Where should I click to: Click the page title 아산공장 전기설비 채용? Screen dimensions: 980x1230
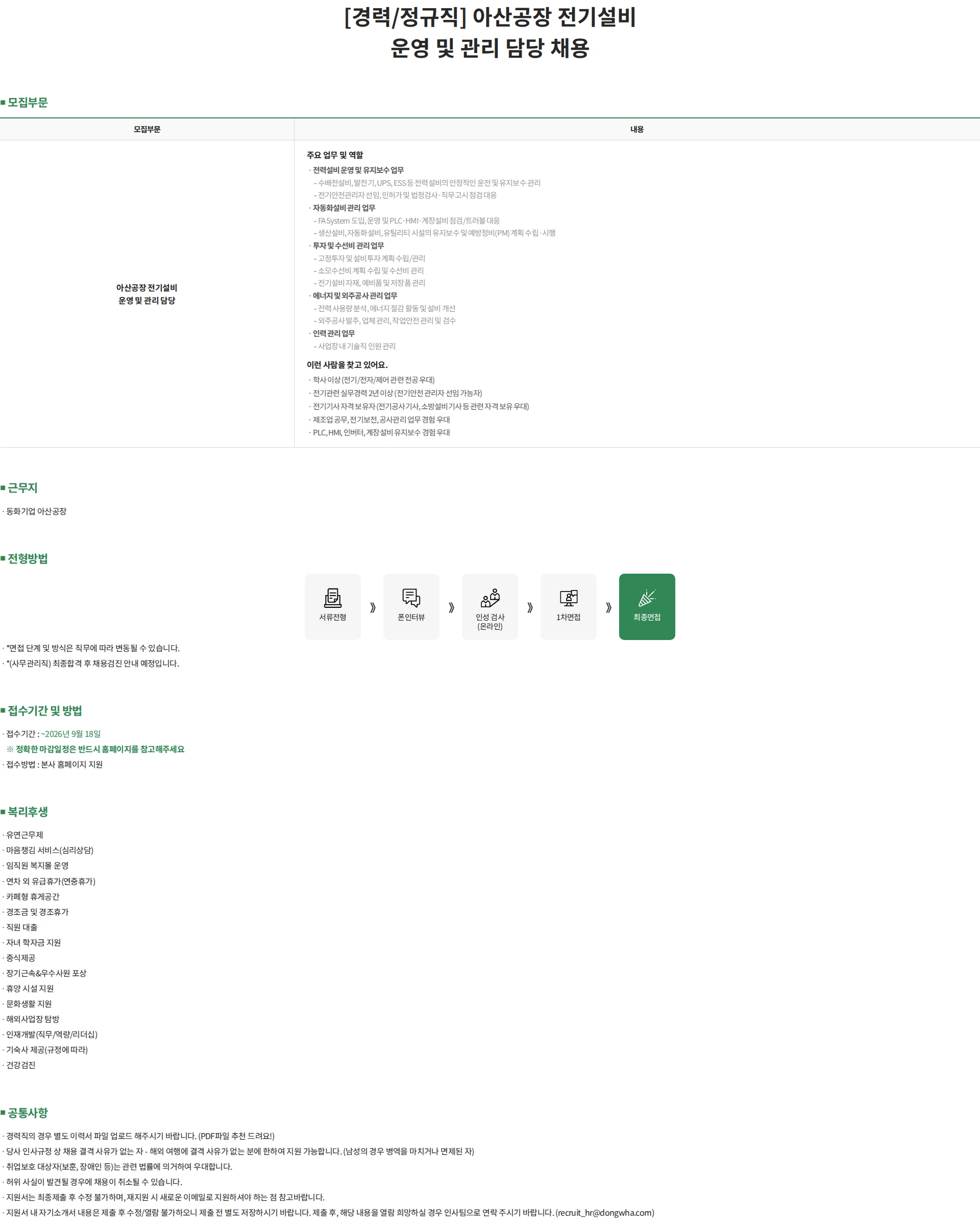pos(490,33)
